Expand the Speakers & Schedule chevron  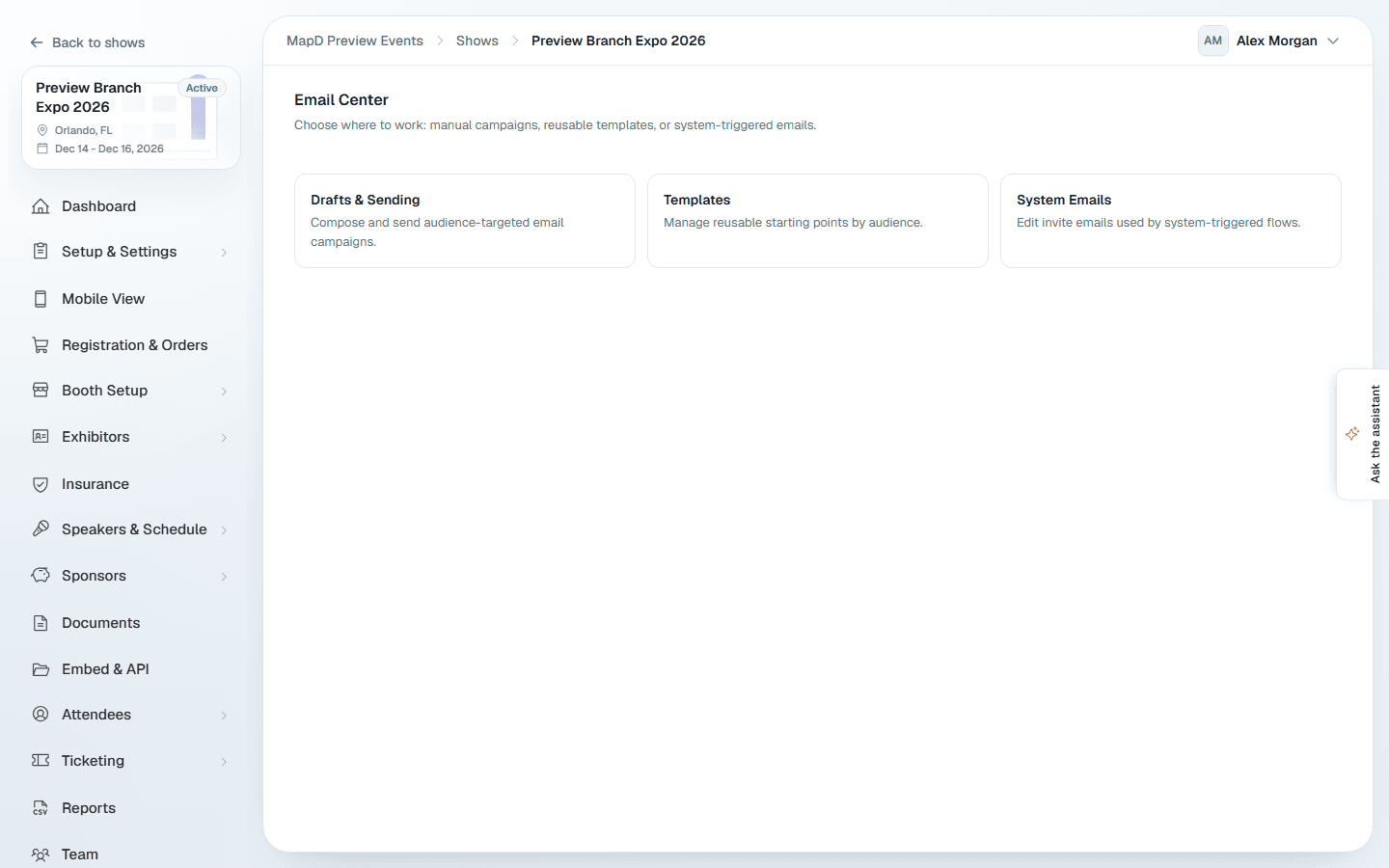[x=224, y=530]
